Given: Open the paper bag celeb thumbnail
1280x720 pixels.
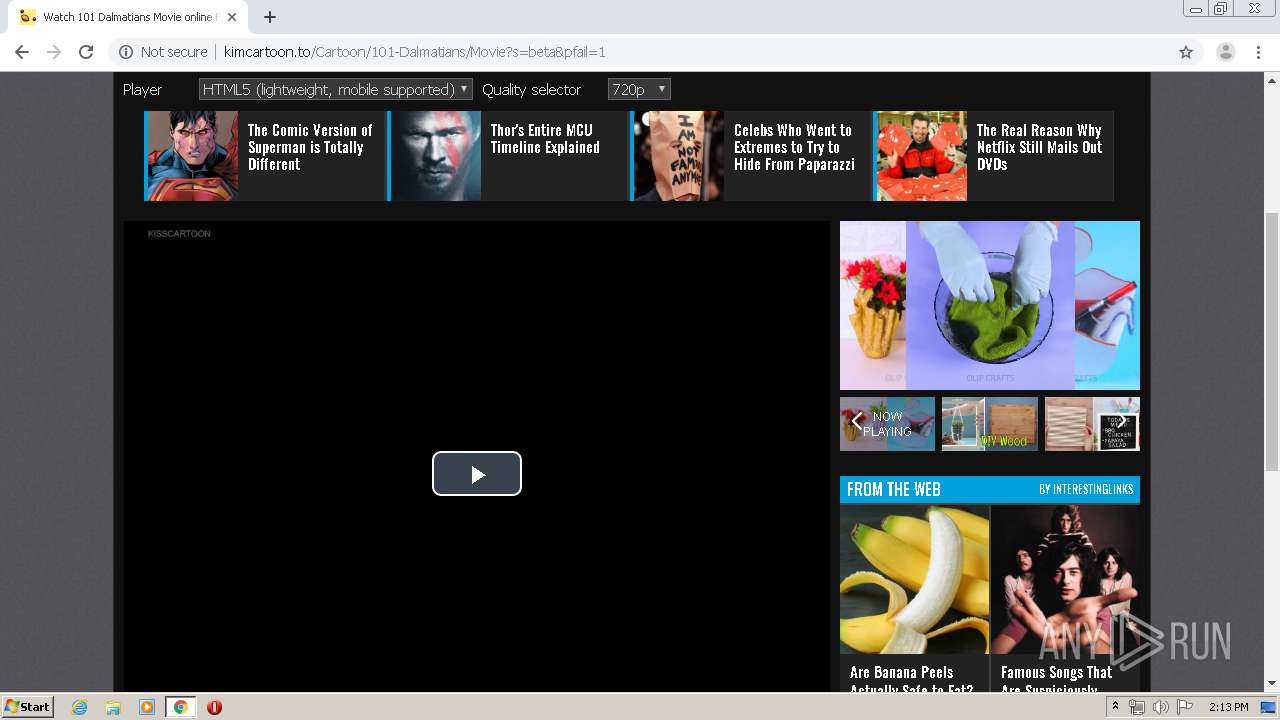Looking at the screenshot, I should (678, 156).
